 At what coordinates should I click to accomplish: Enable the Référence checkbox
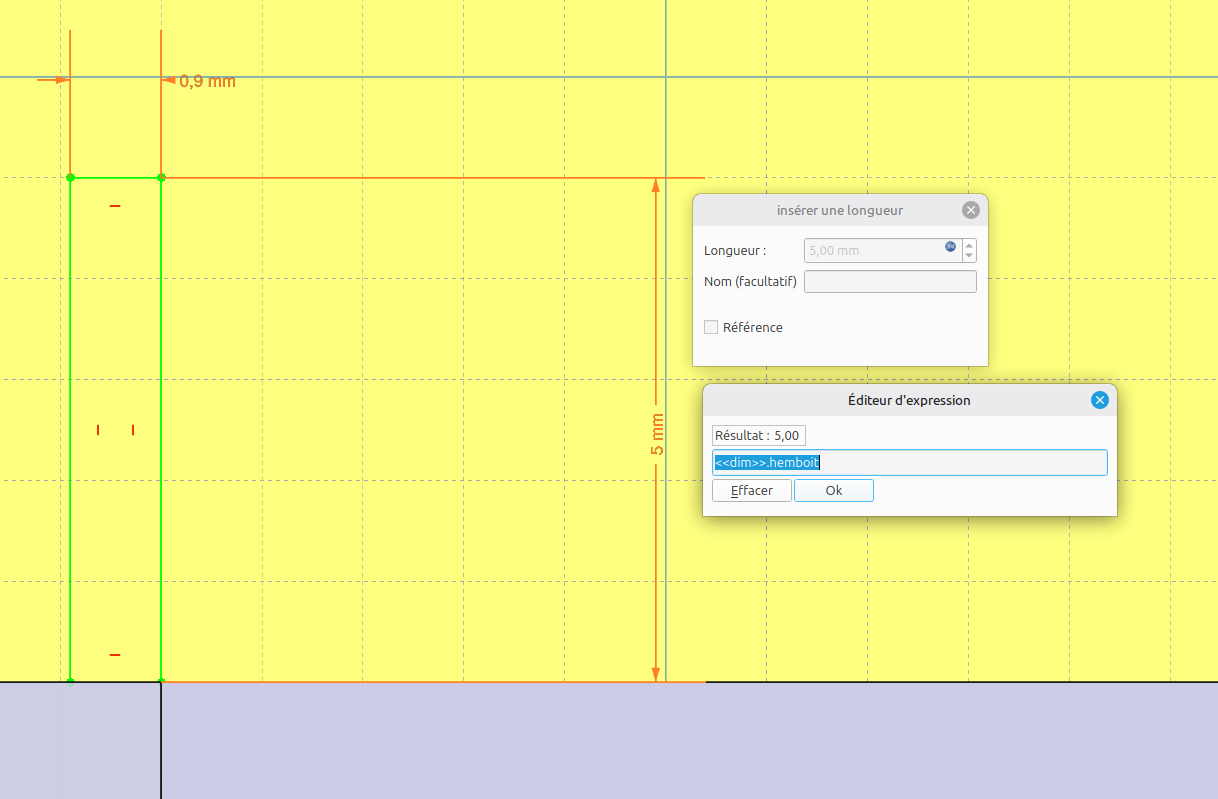711,327
